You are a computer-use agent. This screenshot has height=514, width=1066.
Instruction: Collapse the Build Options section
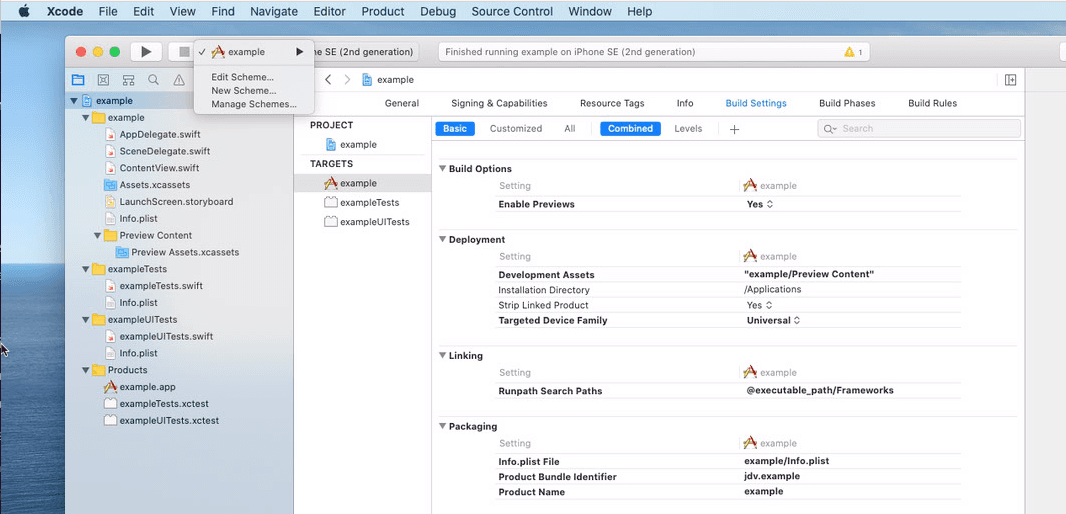pyautogui.click(x=442, y=169)
